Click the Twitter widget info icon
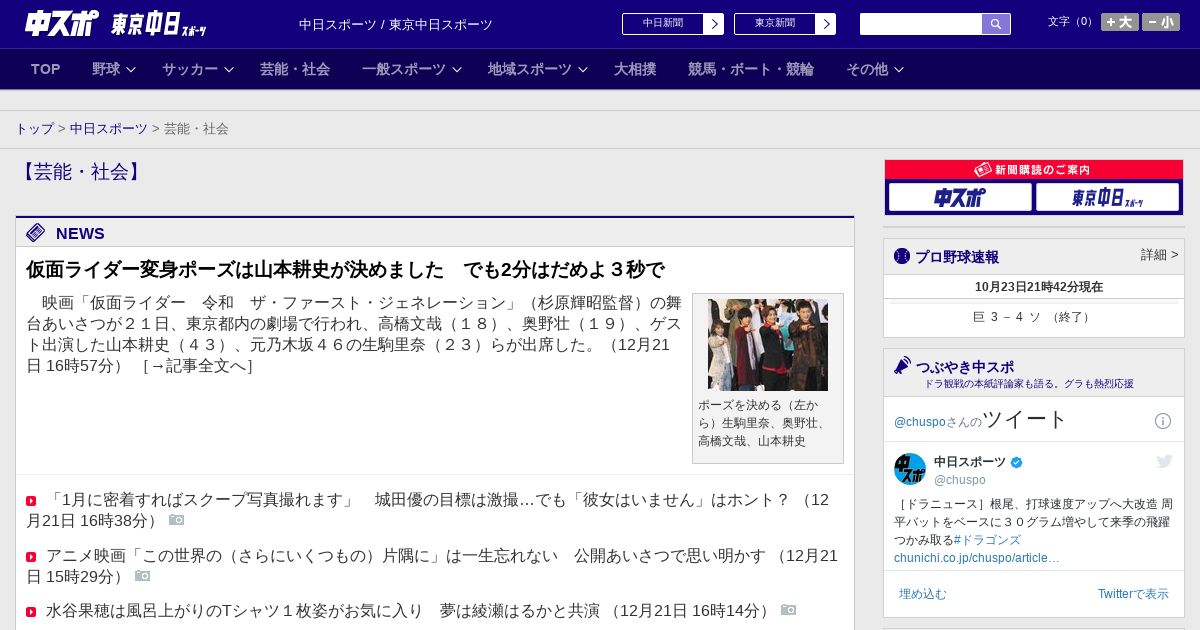 tap(1163, 421)
